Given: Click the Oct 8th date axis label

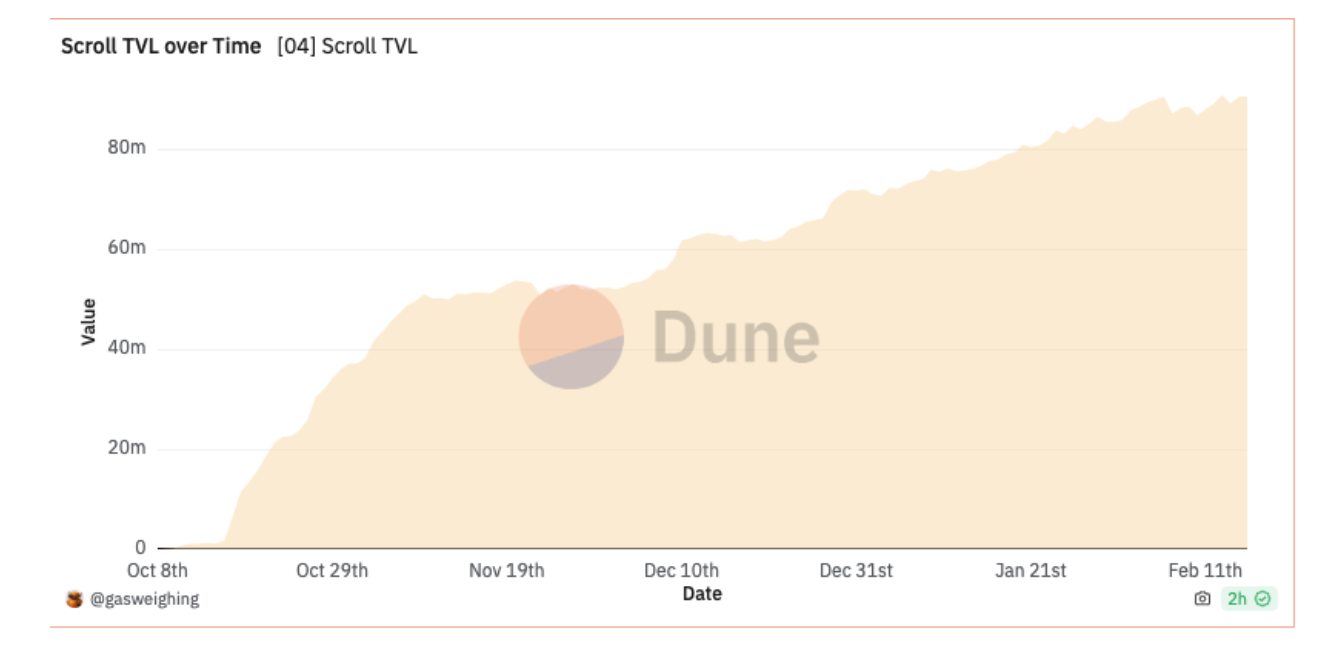Looking at the screenshot, I should tap(157, 571).
